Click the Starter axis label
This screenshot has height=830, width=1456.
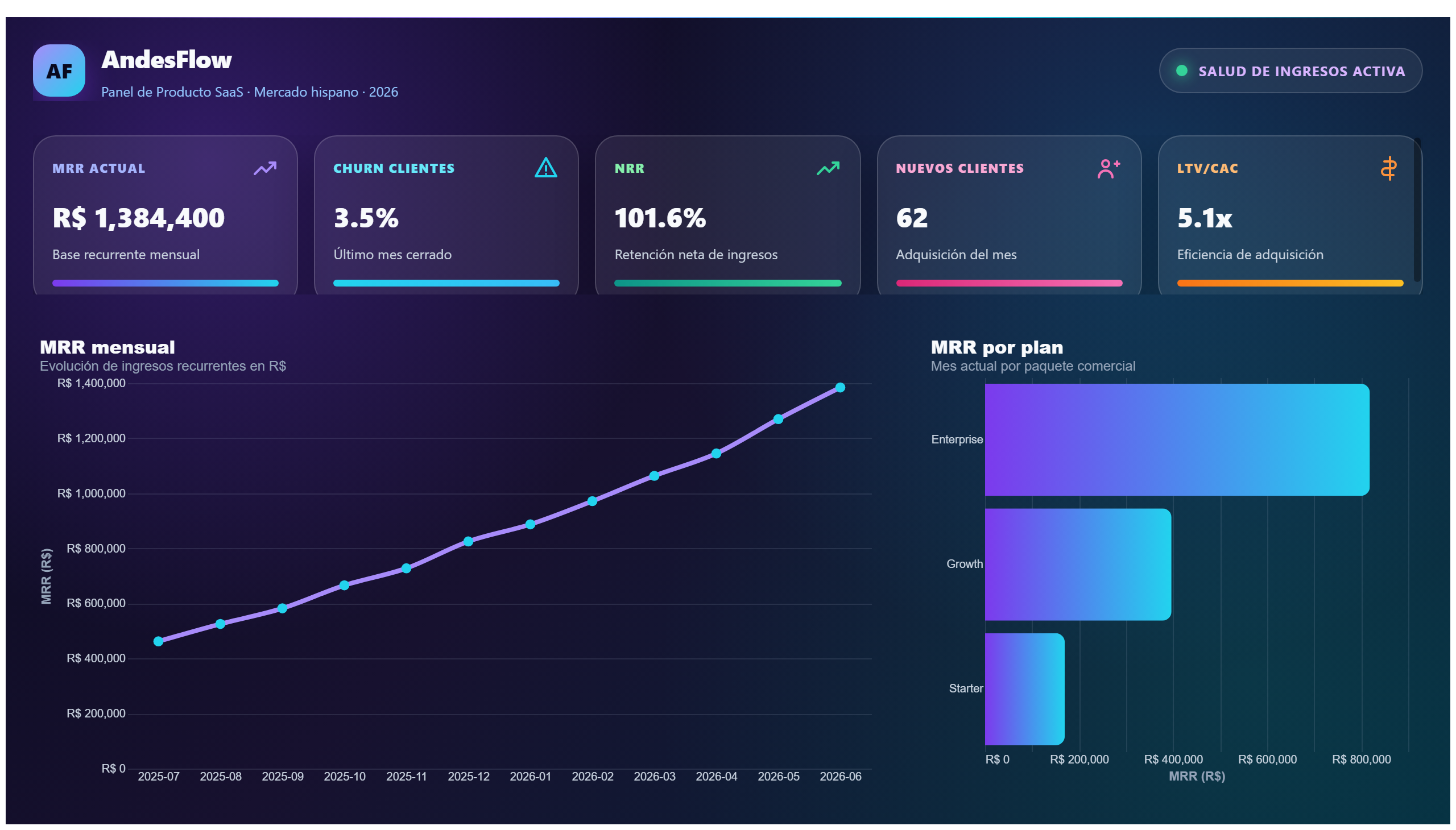click(966, 688)
